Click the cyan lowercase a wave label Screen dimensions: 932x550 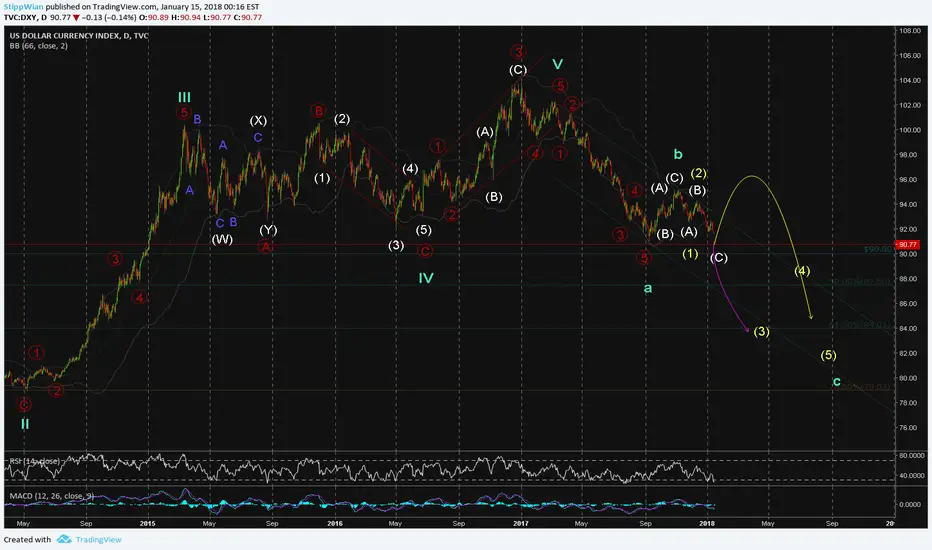pyautogui.click(x=648, y=288)
